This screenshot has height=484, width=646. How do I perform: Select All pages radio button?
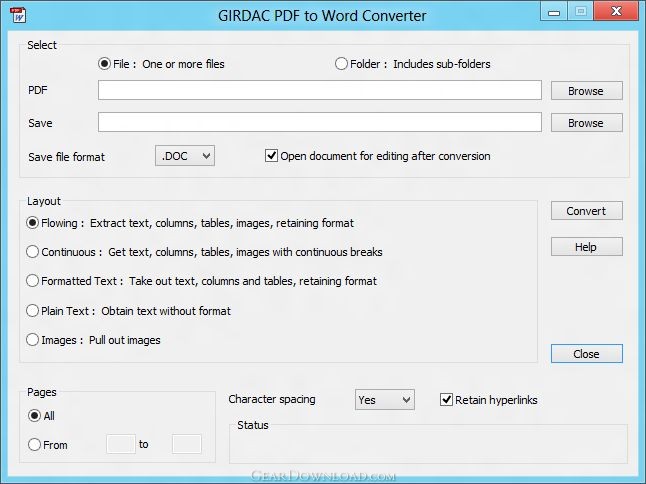pos(41,416)
